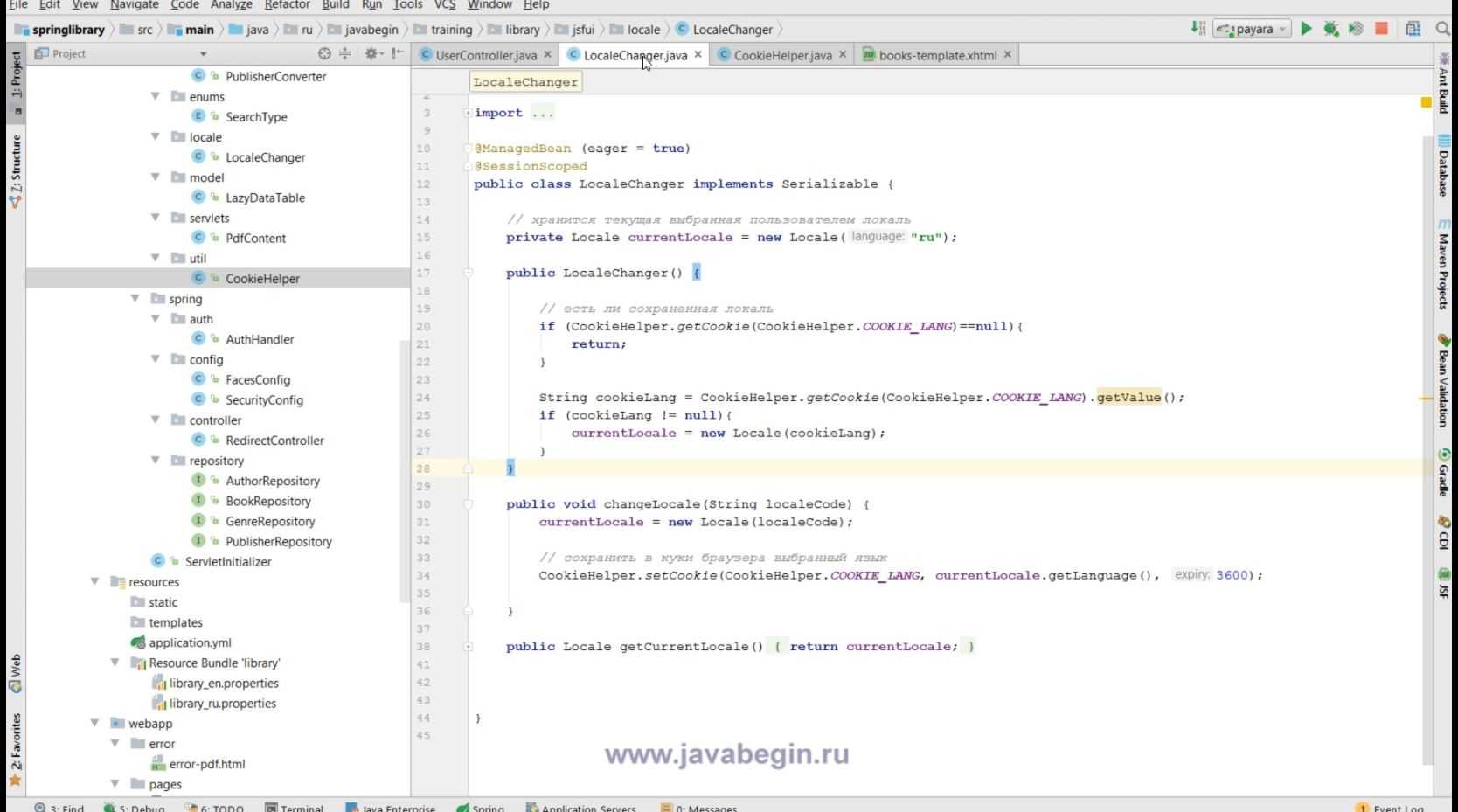Image resolution: width=1458 pixels, height=812 pixels.
Task: Open the Bean Validation tool window
Action: 1444,380
